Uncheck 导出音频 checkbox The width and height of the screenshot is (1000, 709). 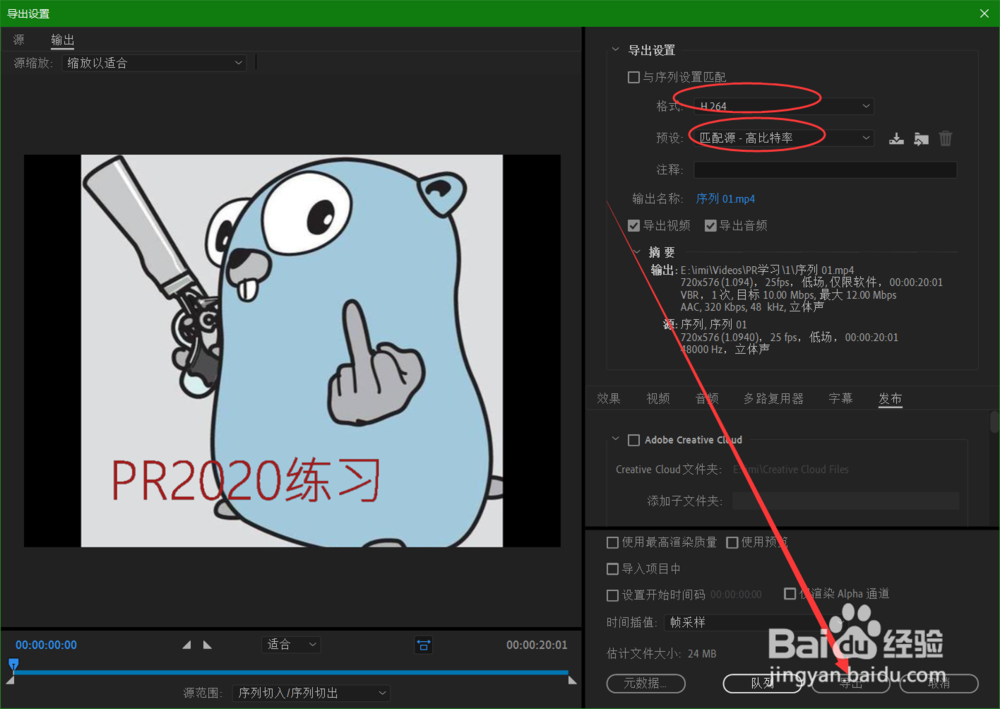click(710, 225)
